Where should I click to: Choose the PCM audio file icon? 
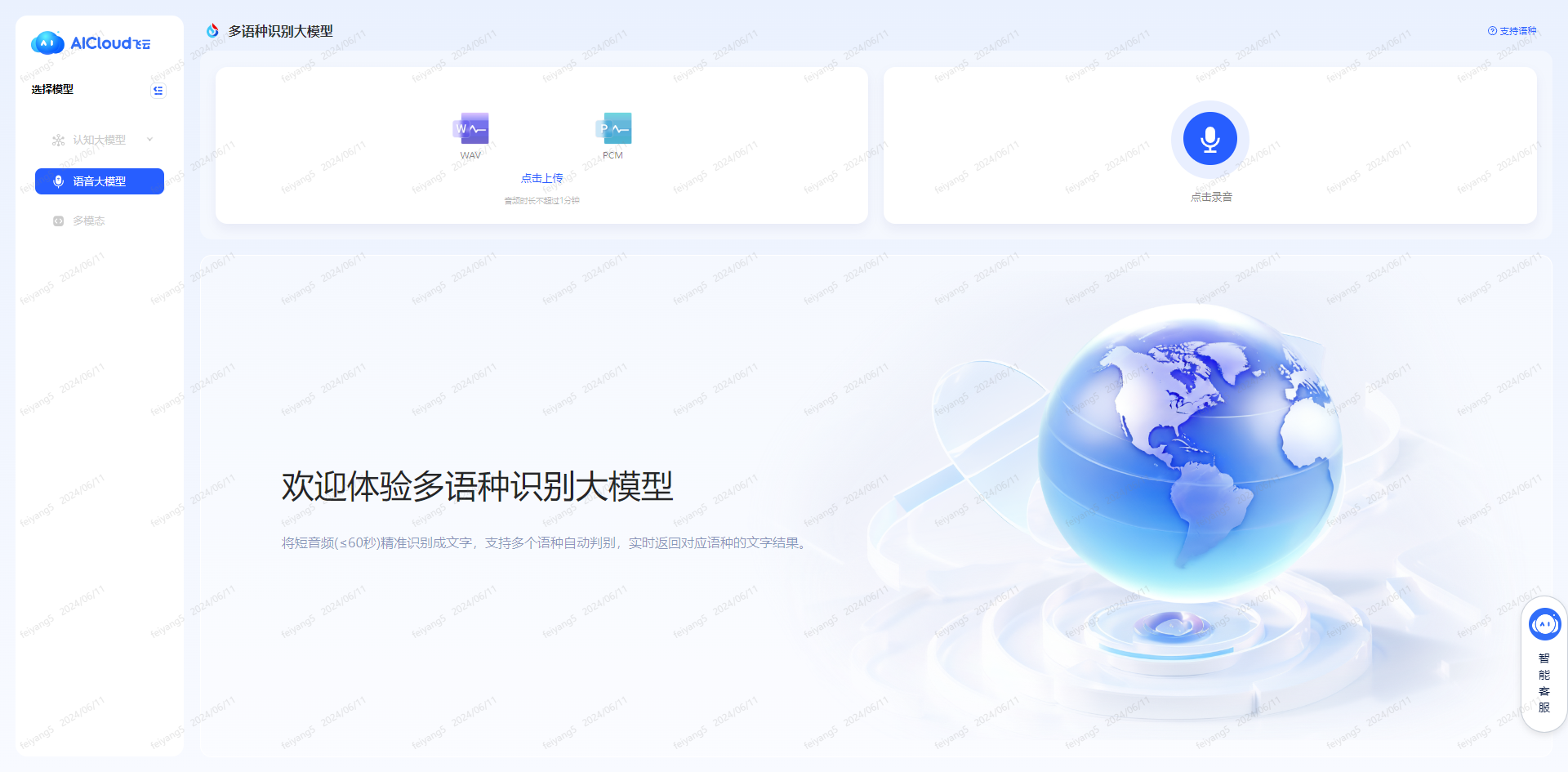(613, 129)
